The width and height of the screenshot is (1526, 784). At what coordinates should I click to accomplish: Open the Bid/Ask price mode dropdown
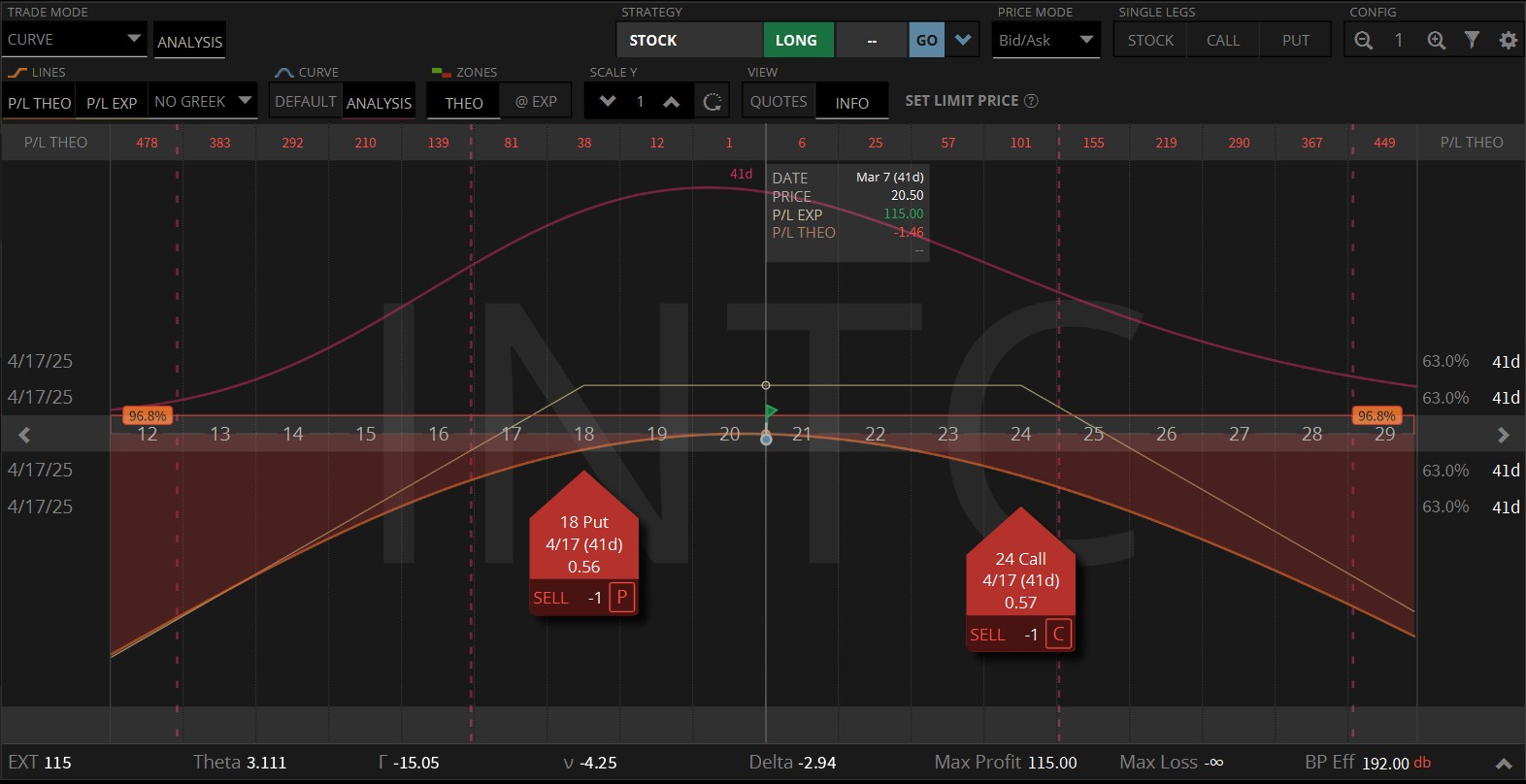click(x=1045, y=40)
